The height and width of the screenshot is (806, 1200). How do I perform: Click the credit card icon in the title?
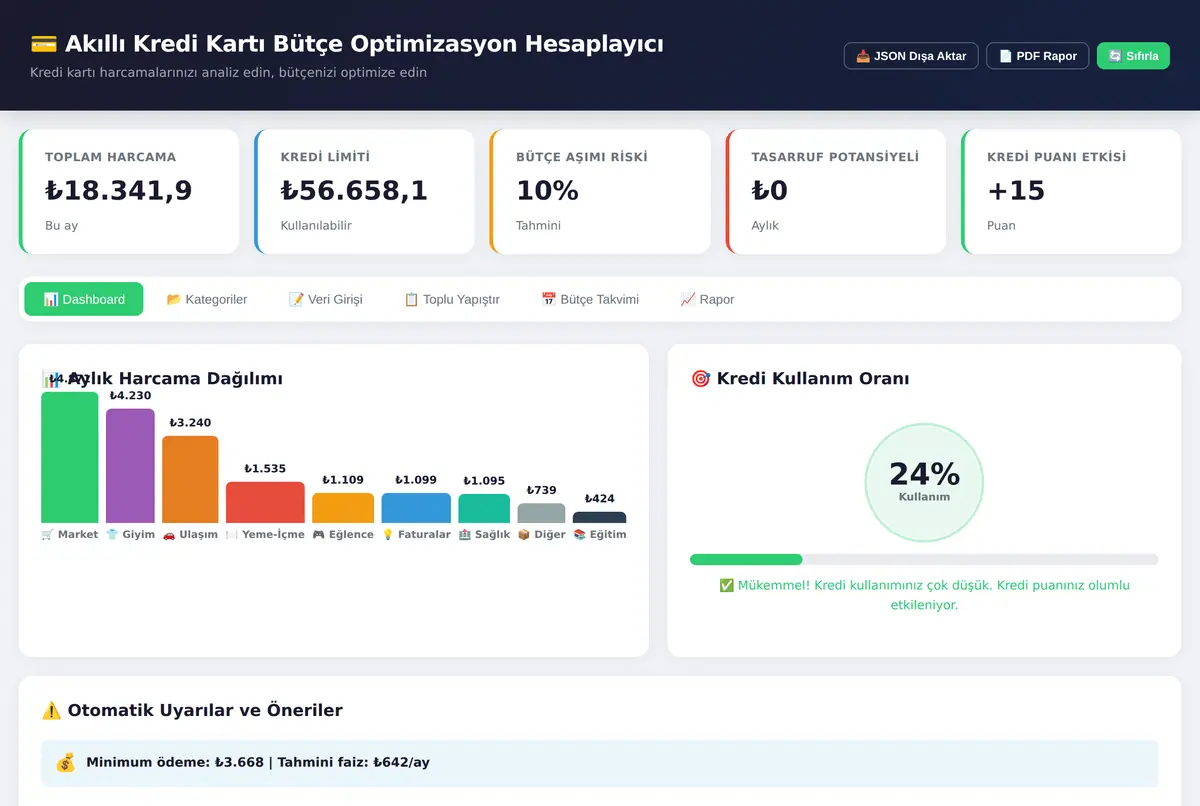pos(43,44)
